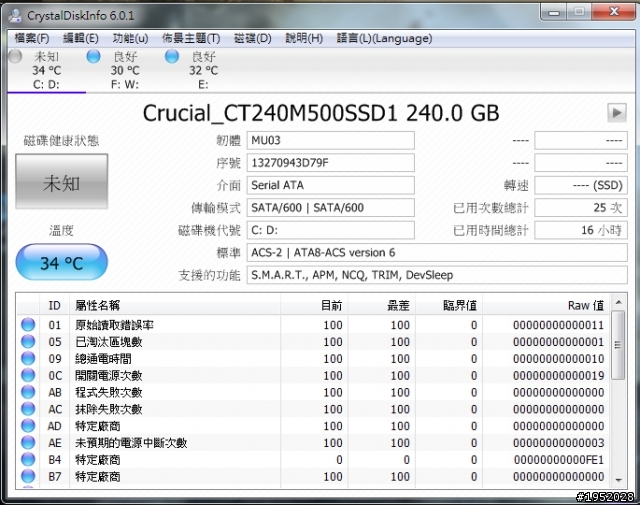
Task: Open the 功能(u) menu
Action: (x=130, y=38)
